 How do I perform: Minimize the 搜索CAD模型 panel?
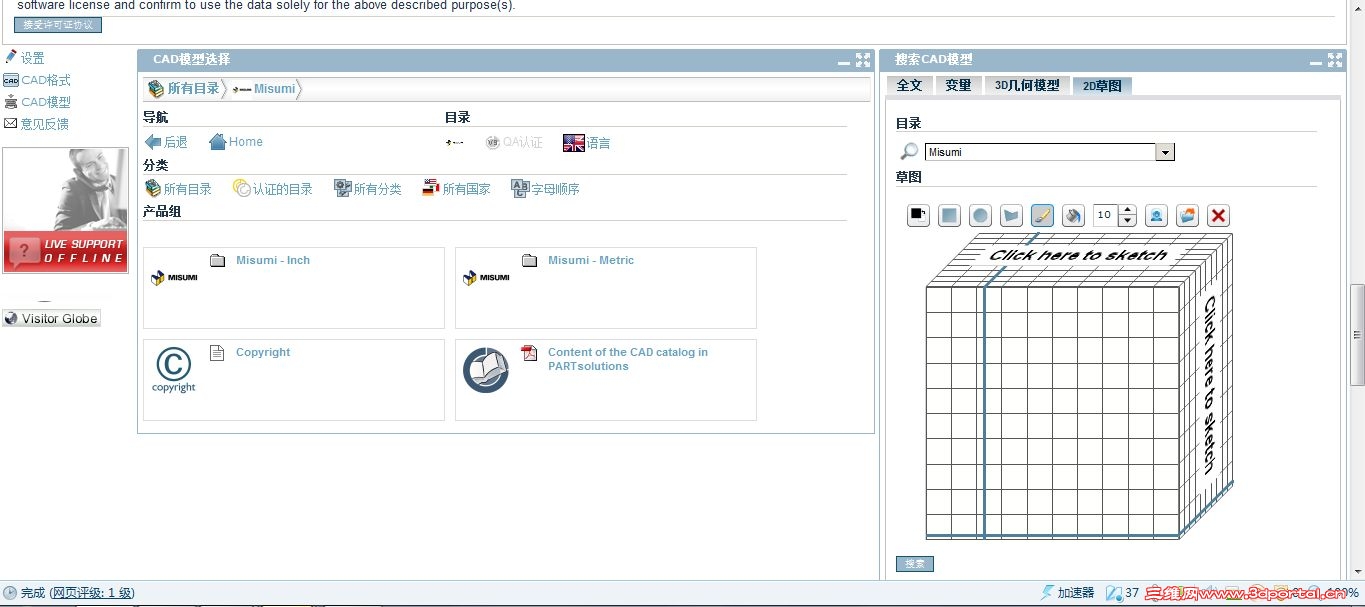pyautogui.click(x=1316, y=61)
